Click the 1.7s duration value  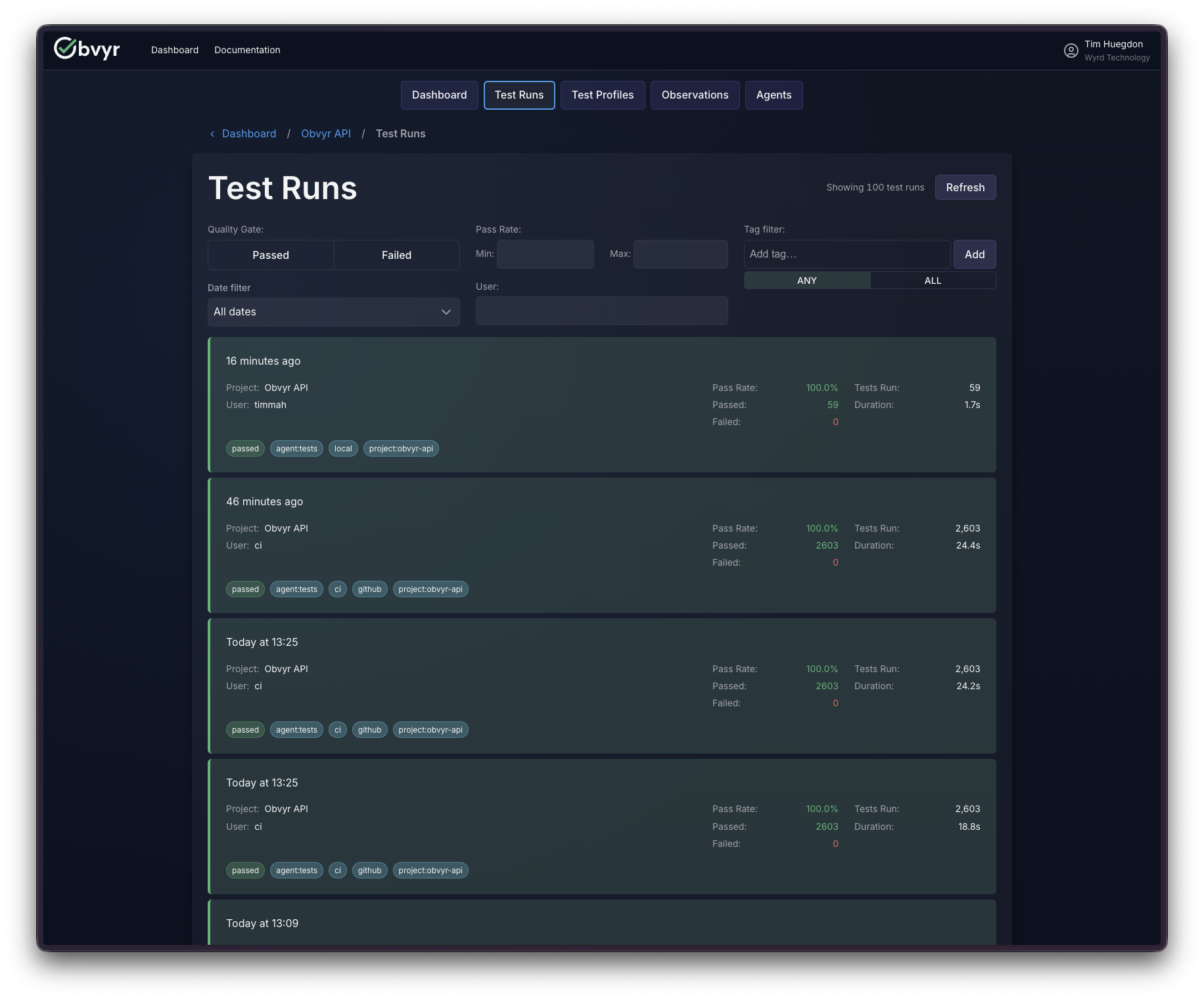972,405
